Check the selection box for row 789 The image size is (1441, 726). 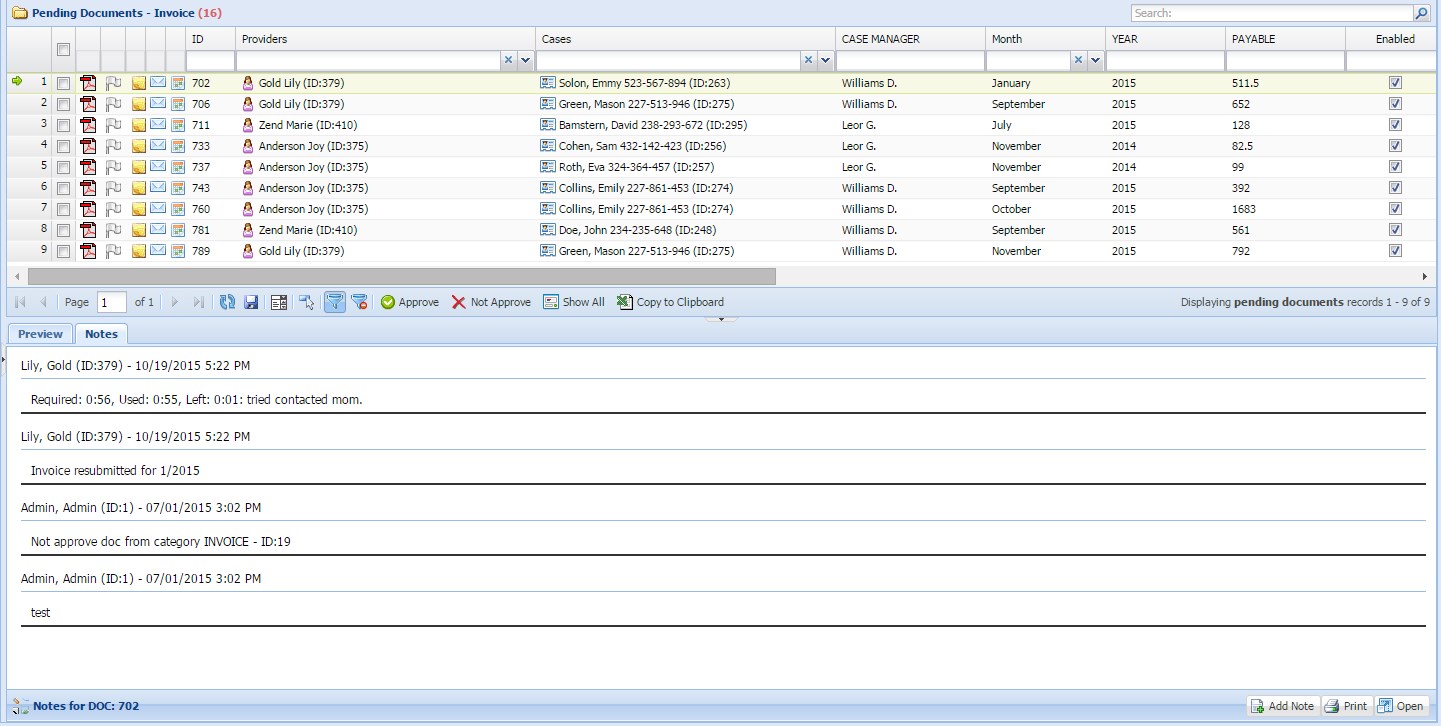63,251
